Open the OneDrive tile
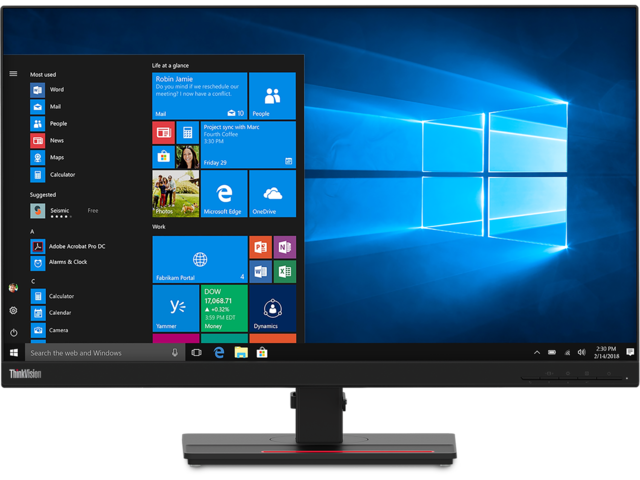Image resolution: width=640 pixels, height=480 pixels. (x=272, y=194)
